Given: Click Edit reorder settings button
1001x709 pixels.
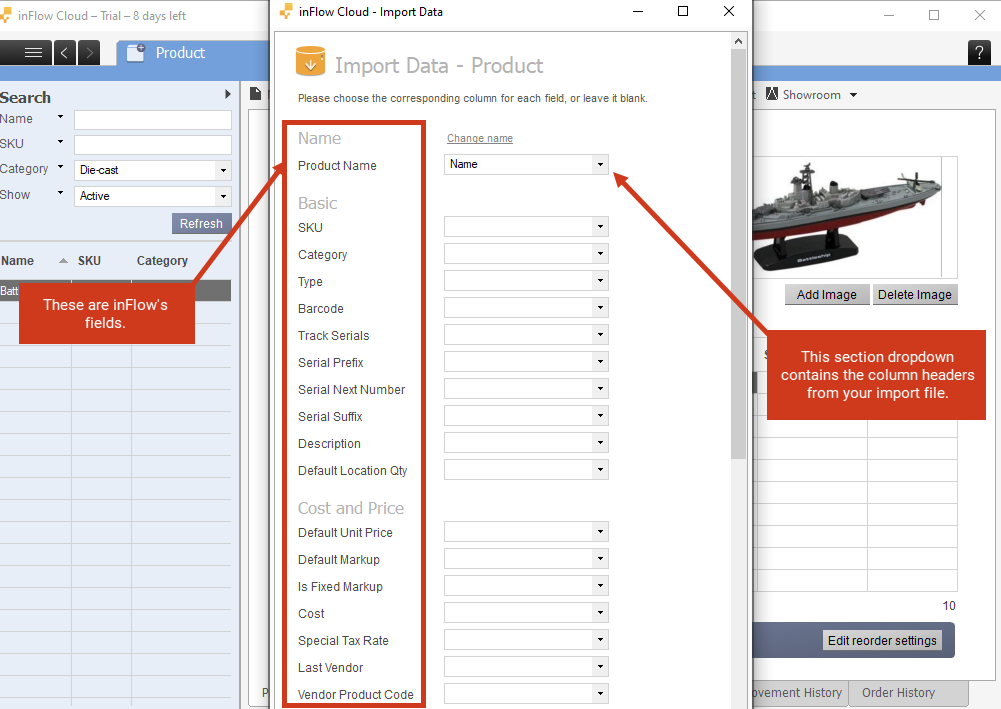Looking at the screenshot, I should (882, 640).
